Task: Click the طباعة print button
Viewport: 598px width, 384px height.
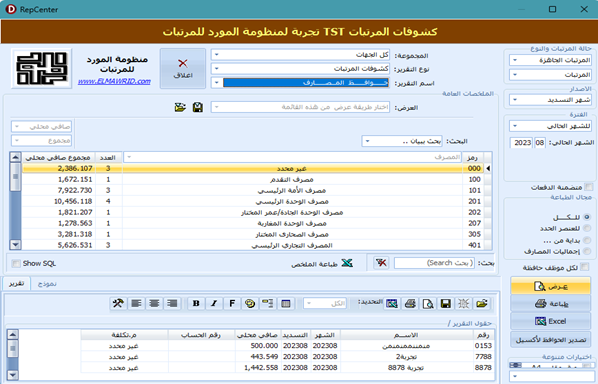Action: 550,304
